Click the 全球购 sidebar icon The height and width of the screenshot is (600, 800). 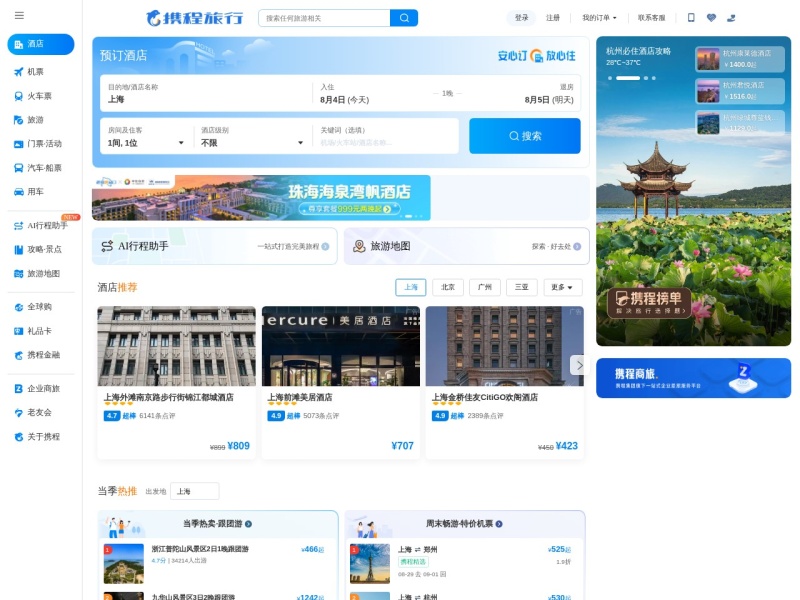pyautogui.click(x=19, y=307)
